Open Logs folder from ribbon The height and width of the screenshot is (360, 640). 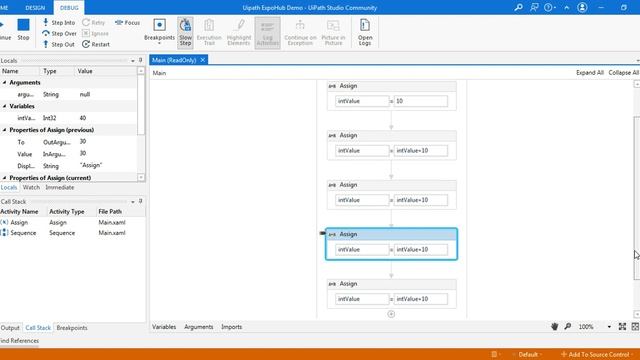[365, 33]
